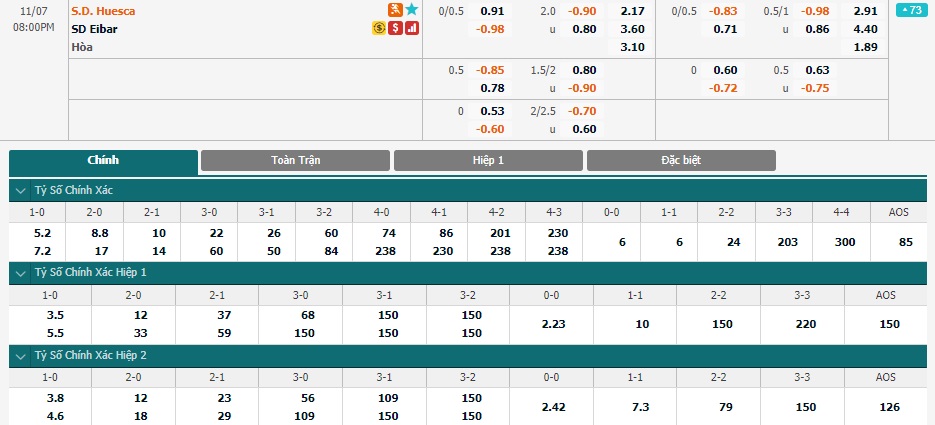Collapse Tỷ Số Chính Xác Hiệp 1 section
Image resolution: width=935 pixels, height=425 pixels.
coord(21,273)
